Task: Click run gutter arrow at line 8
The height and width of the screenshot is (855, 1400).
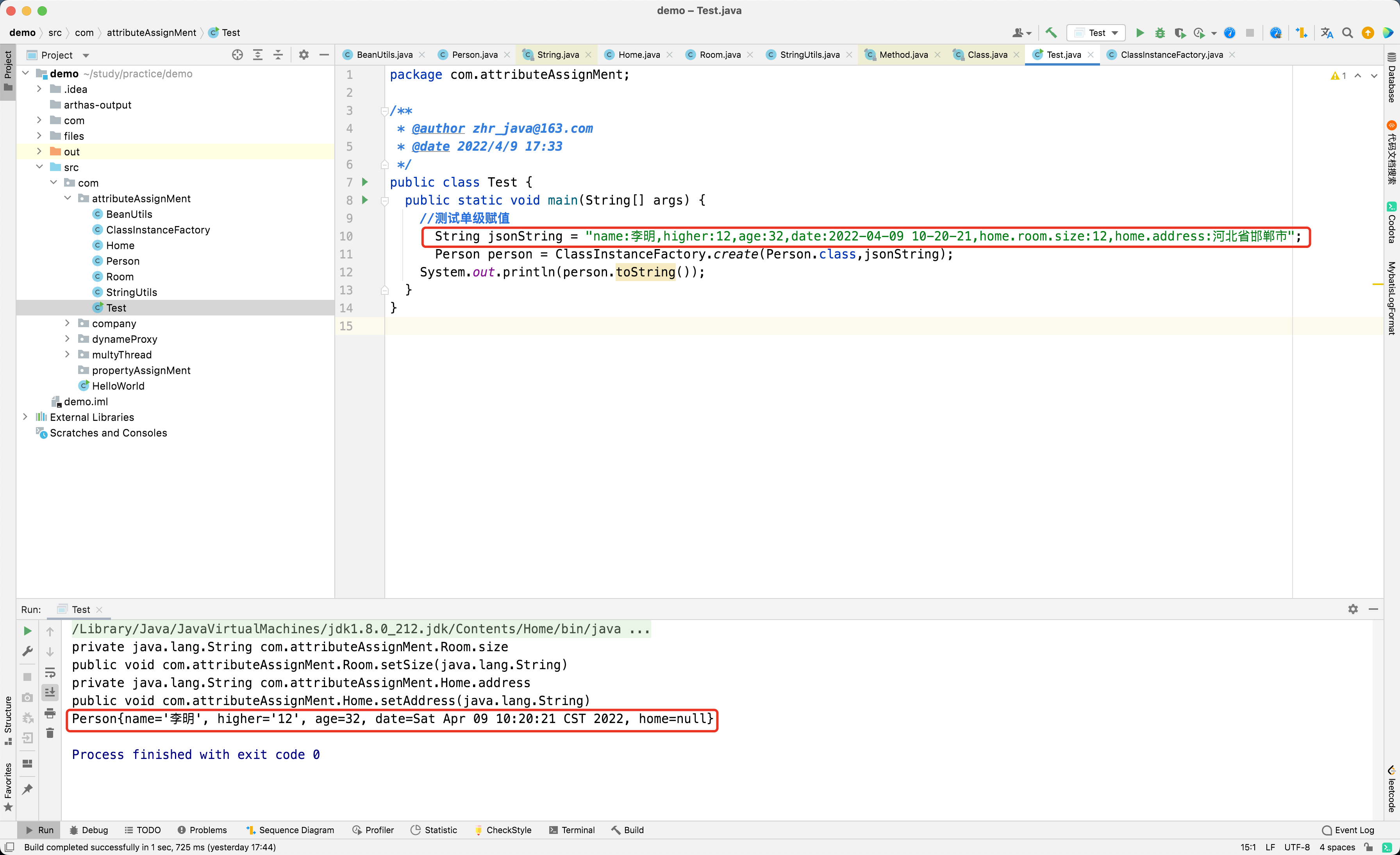Action: (x=365, y=200)
